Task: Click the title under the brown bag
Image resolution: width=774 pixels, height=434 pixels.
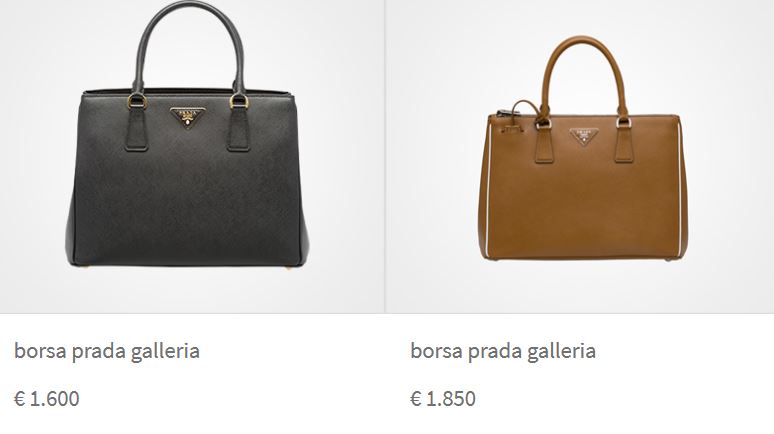Action: (503, 351)
